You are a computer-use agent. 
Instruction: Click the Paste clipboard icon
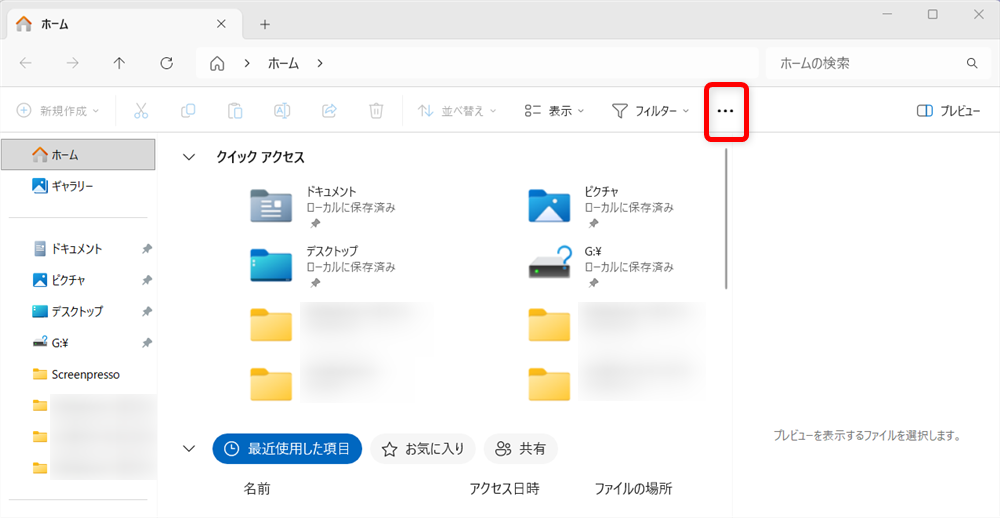pyautogui.click(x=235, y=111)
